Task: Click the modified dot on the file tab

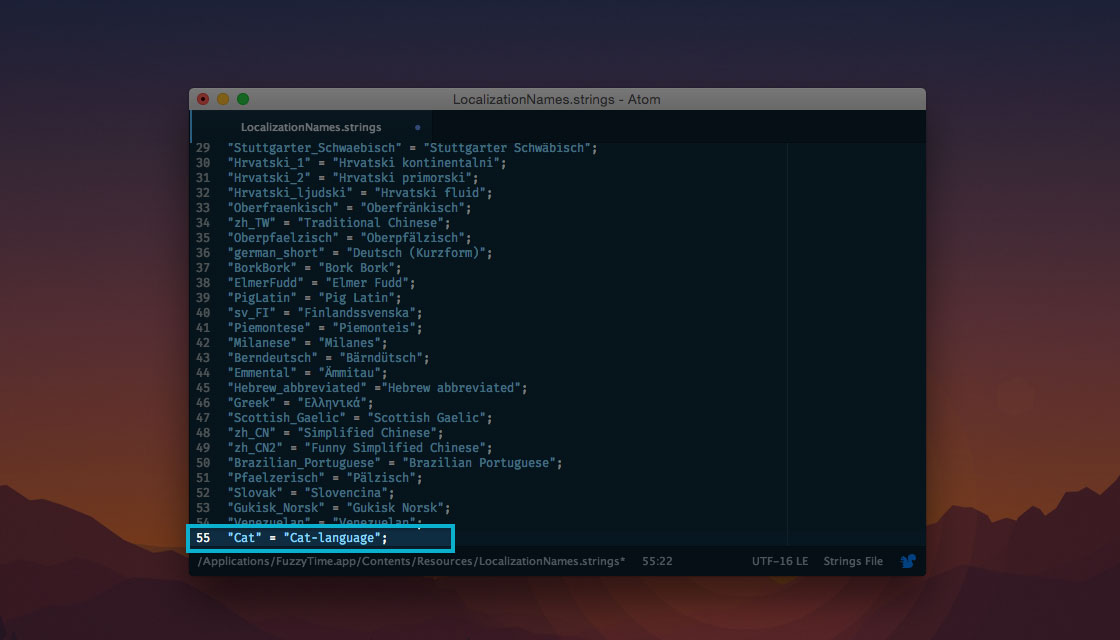Action: point(417,128)
